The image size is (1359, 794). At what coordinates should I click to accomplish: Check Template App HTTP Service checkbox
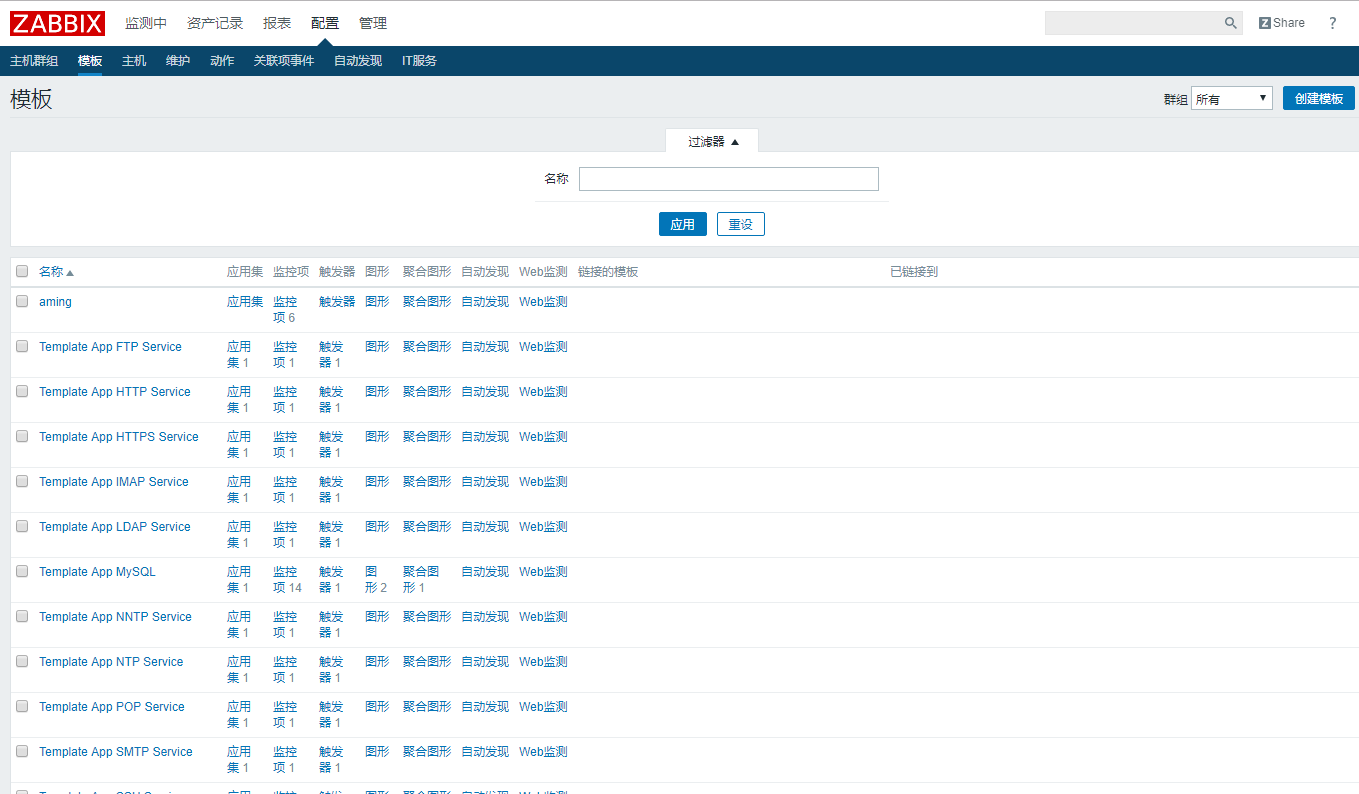point(22,391)
